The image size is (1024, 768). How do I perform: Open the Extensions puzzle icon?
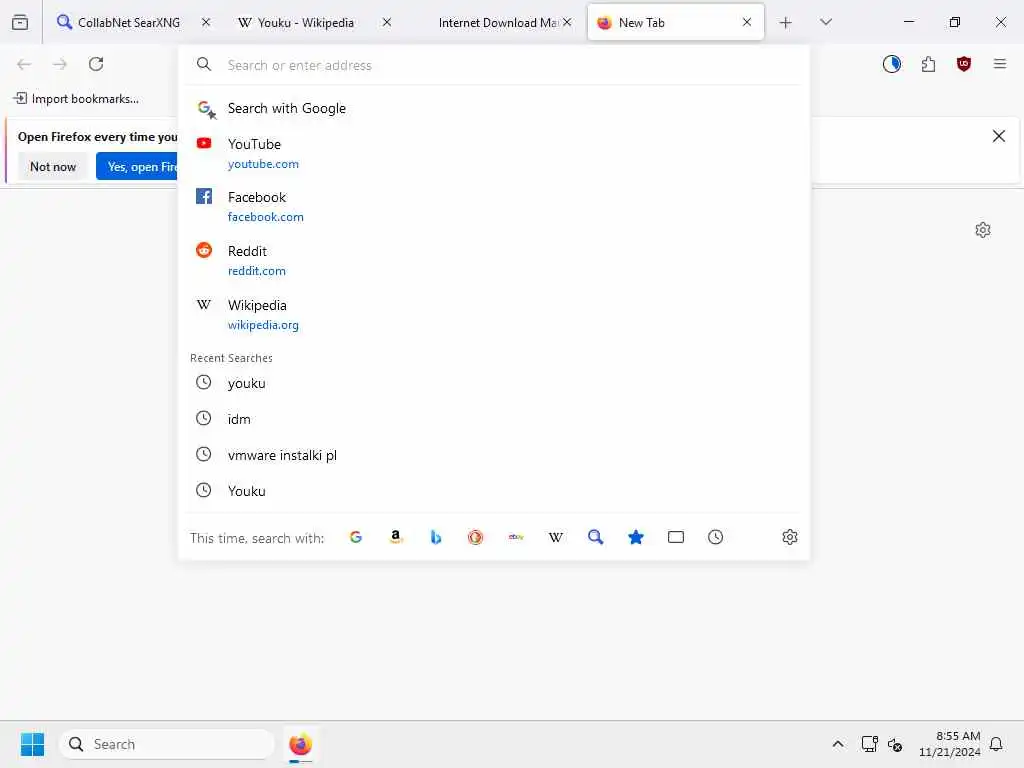click(x=928, y=64)
